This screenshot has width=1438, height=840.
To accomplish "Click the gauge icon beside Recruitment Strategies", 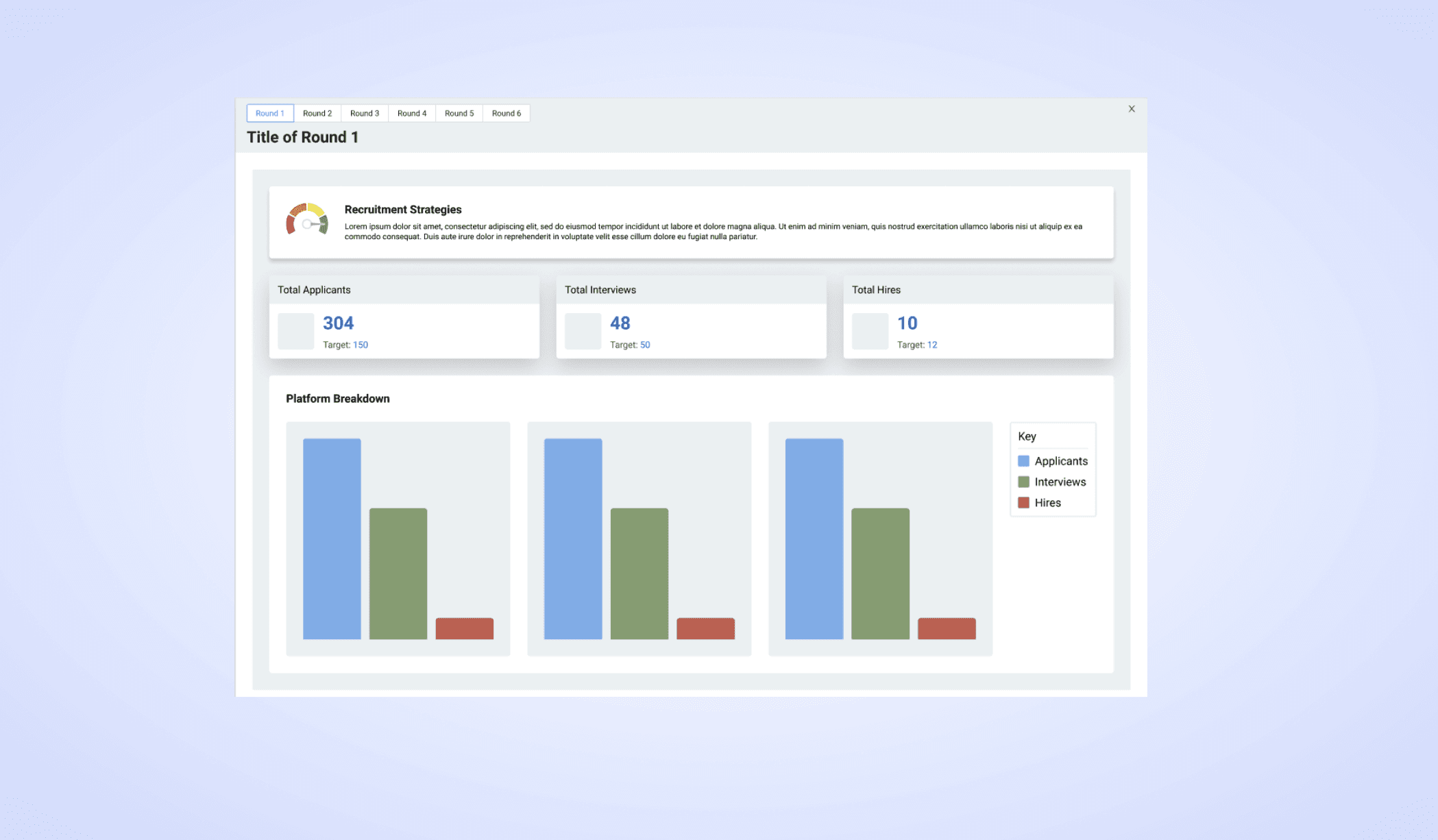I will 306,220.
